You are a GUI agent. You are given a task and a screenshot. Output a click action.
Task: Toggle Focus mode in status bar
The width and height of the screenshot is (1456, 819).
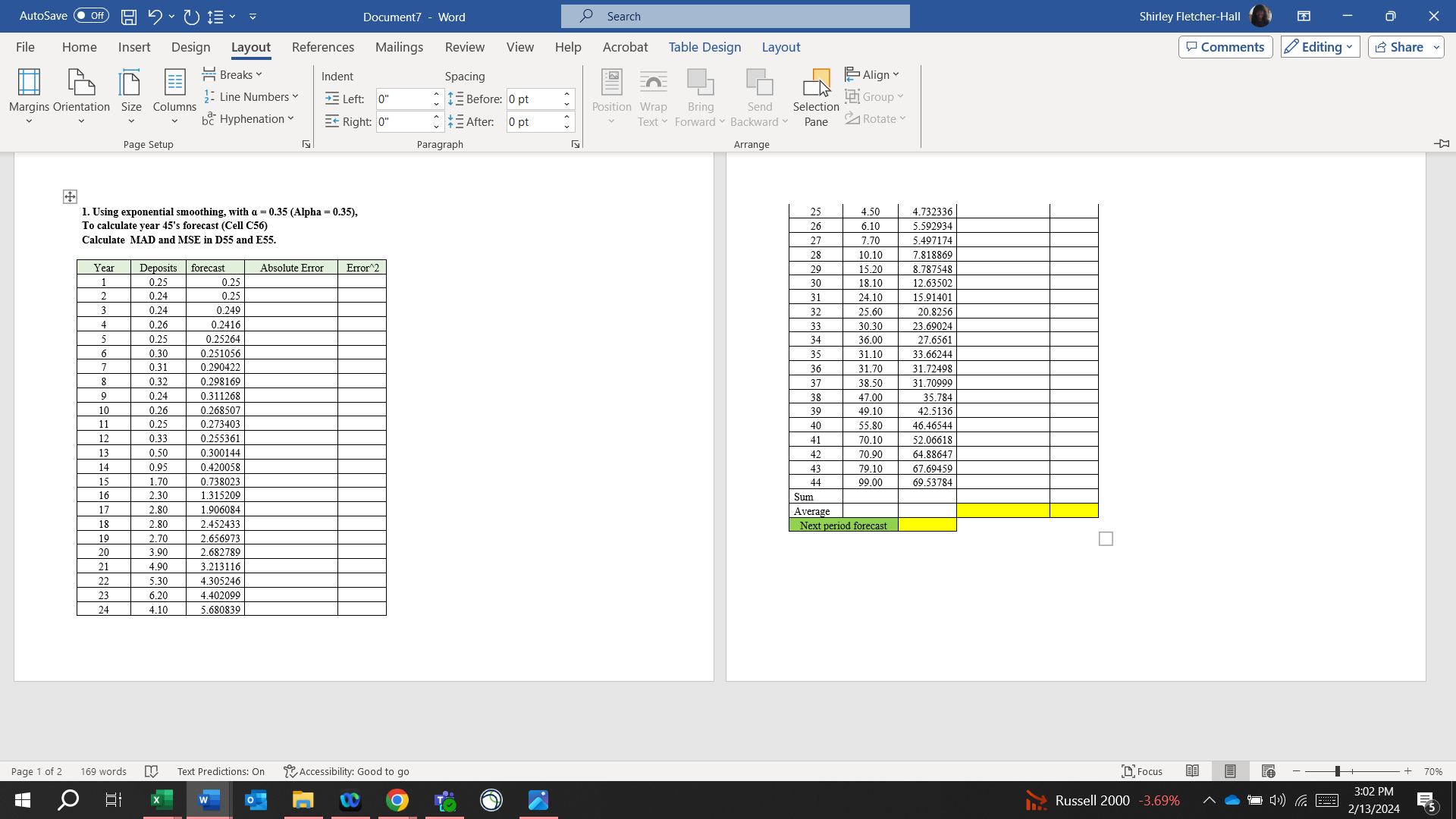coord(1142,771)
